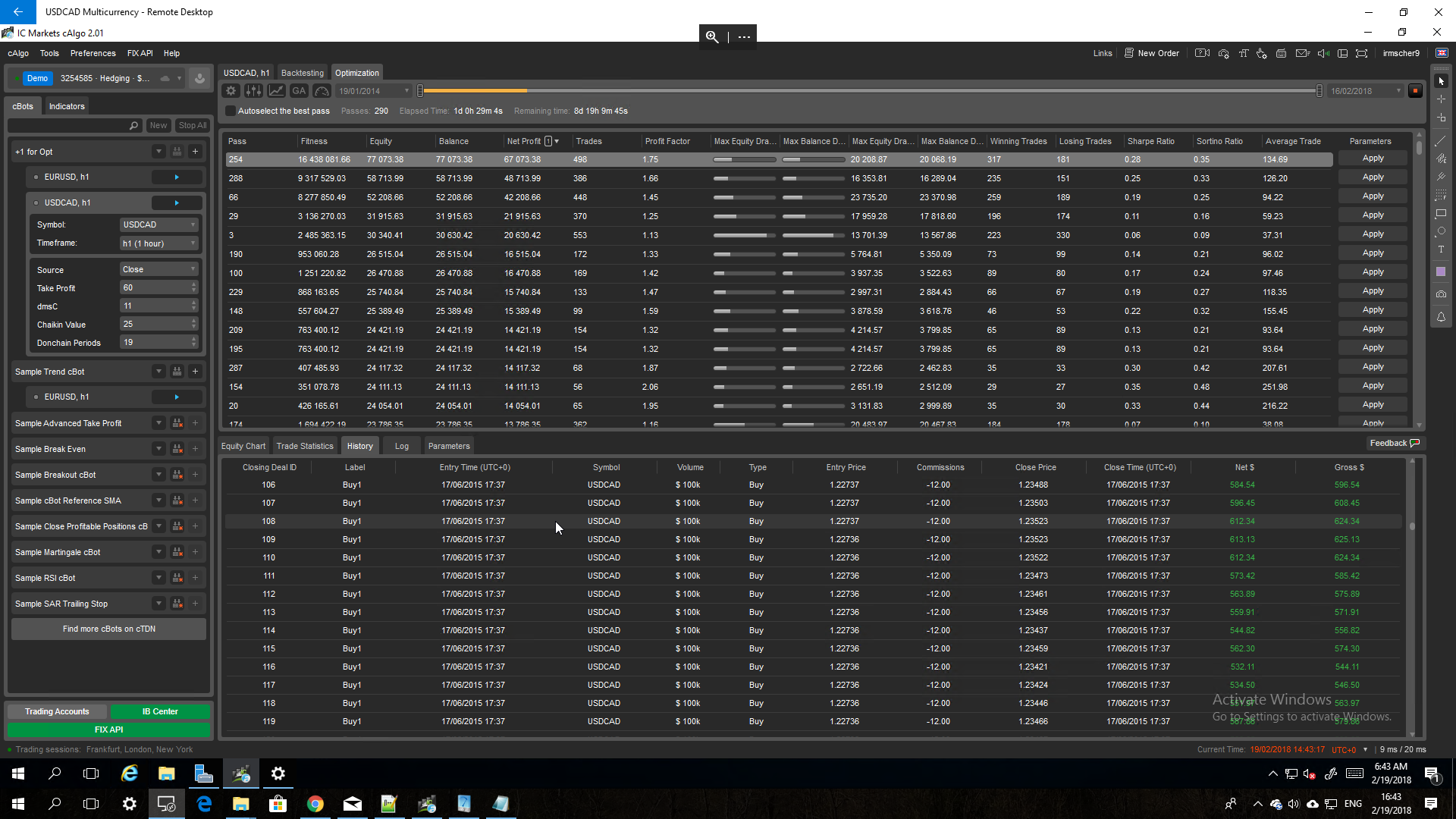Image resolution: width=1456 pixels, height=819 pixels.
Task: Click Find more cBots on cTDN
Action: coord(108,629)
